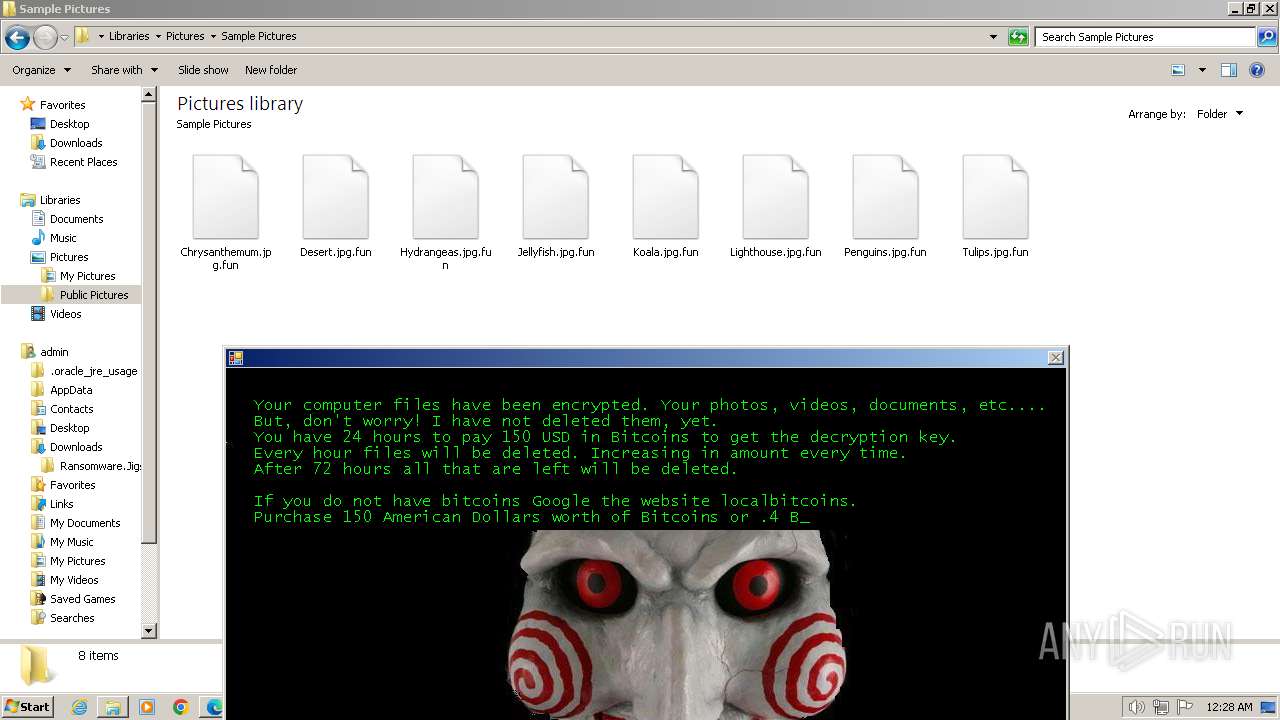Open Windows Media Player taskbar icon
Viewport: 1280px width, 720px height.
coord(147,707)
